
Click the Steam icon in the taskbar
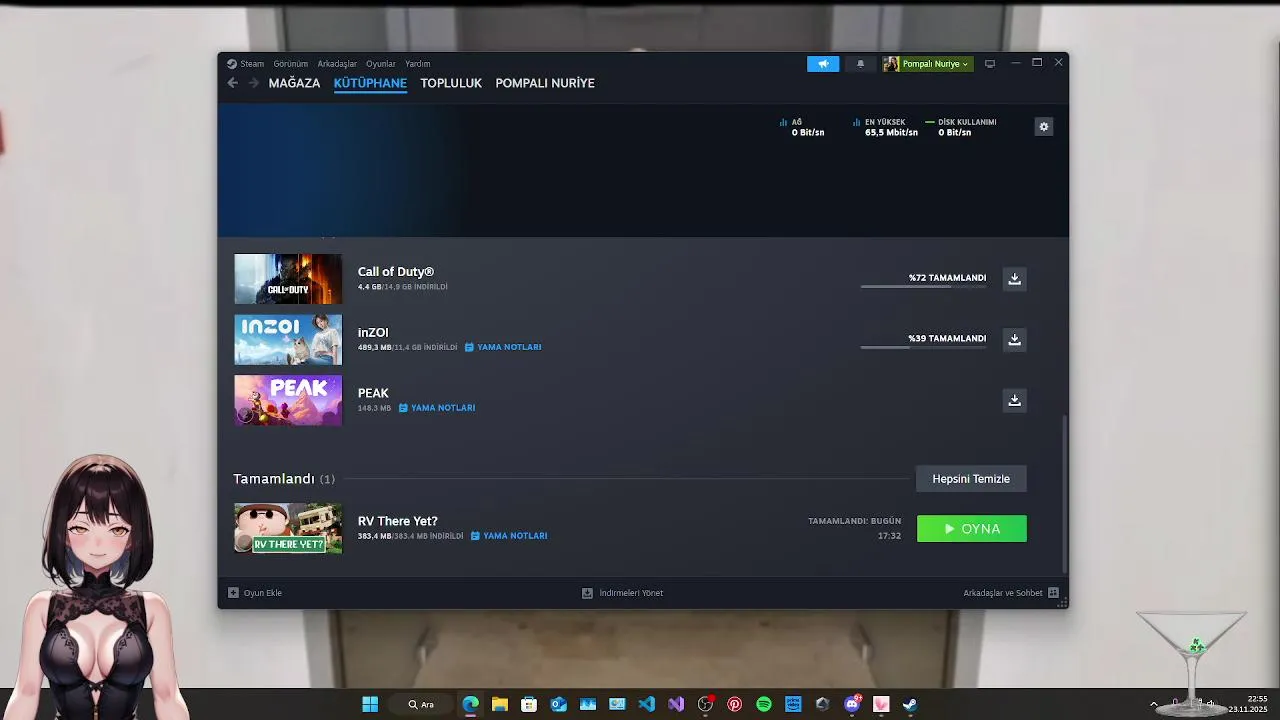(910, 704)
